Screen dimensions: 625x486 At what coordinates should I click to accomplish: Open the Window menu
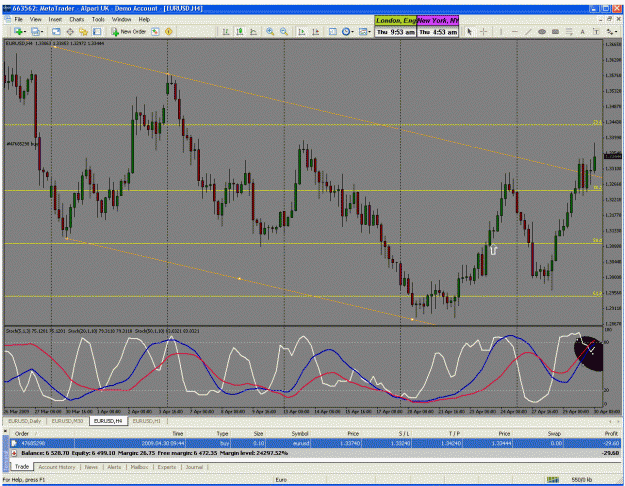(x=121, y=19)
